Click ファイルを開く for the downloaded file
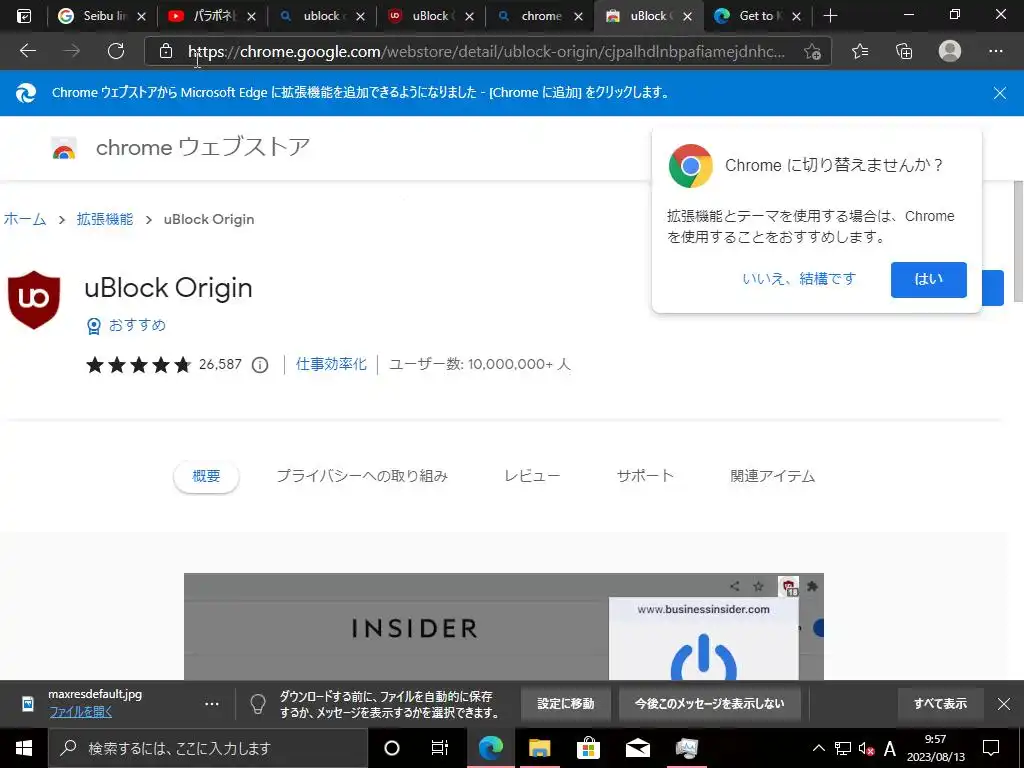Image resolution: width=1024 pixels, height=768 pixels. (x=80, y=712)
